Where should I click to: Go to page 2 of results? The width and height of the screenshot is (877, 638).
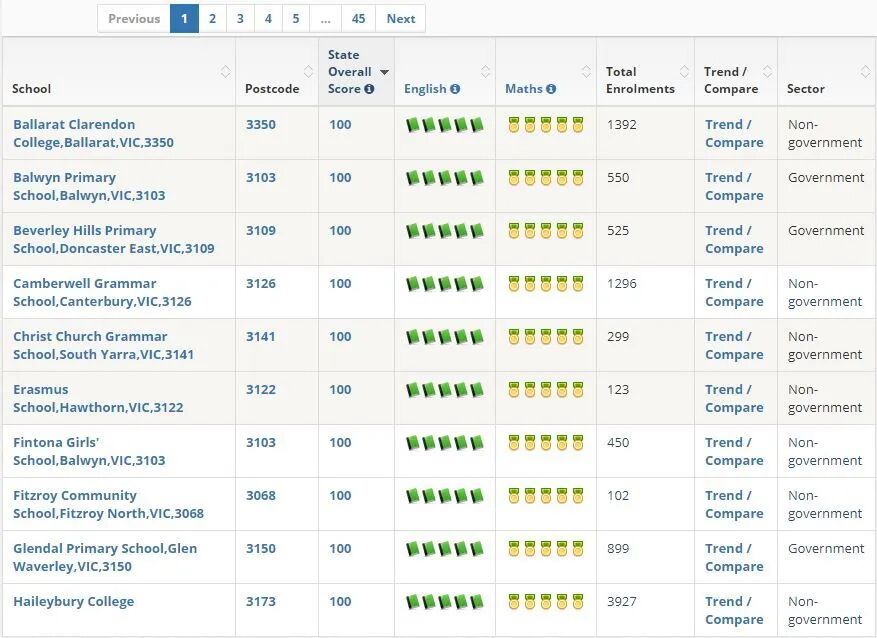pyautogui.click(x=213, y=18)
